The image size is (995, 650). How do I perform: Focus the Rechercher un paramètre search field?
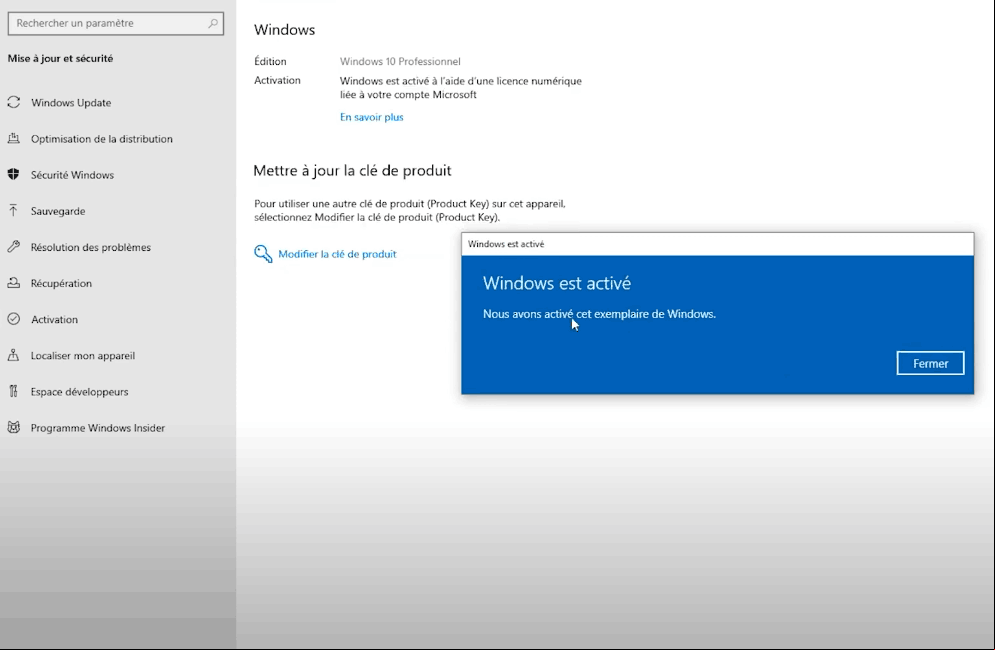115,23
